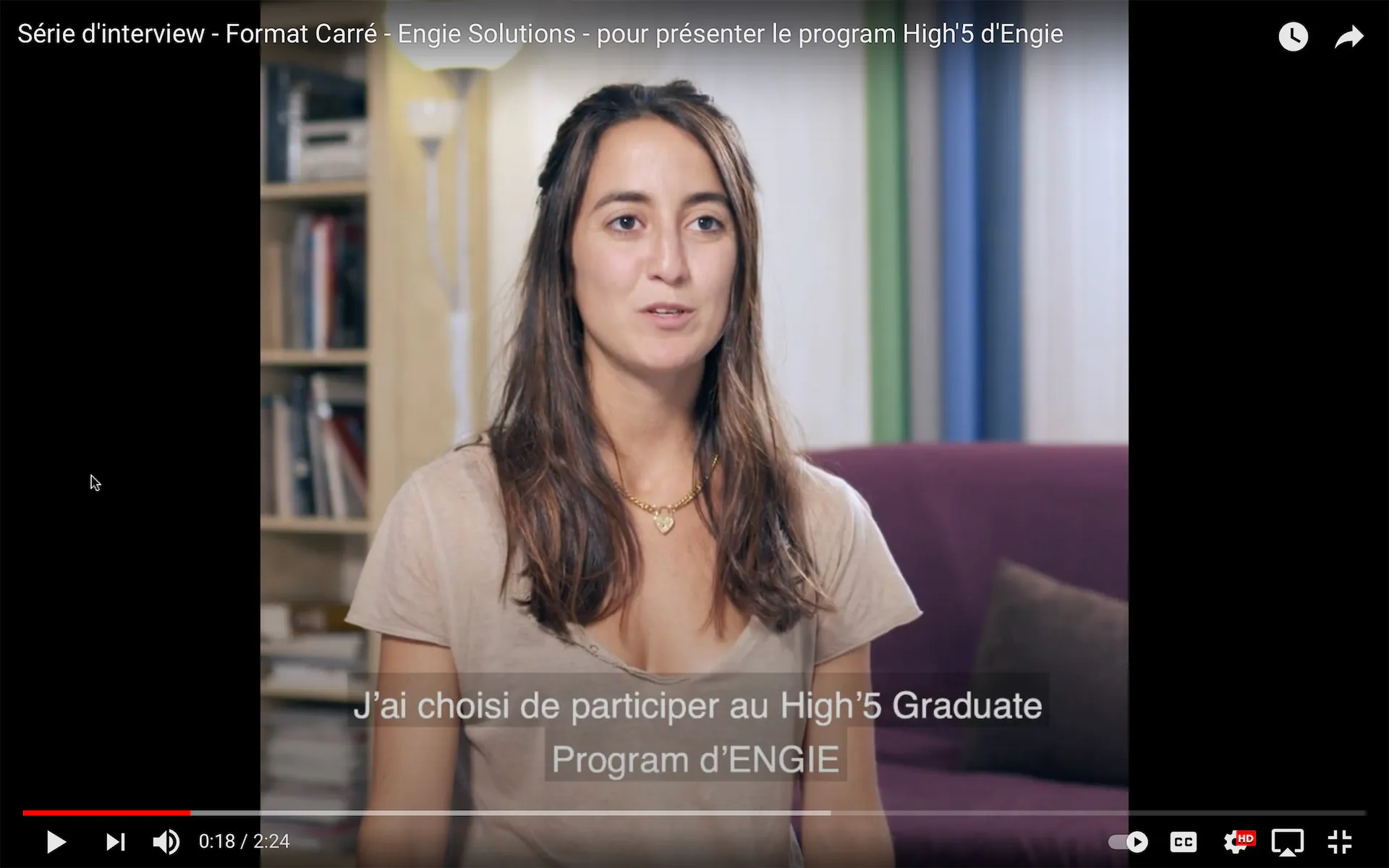Seek to the unbuffered end of progress bar
Image resolution: width=1389 pixels, height=868 pixels.
[x=1098, y=813]
